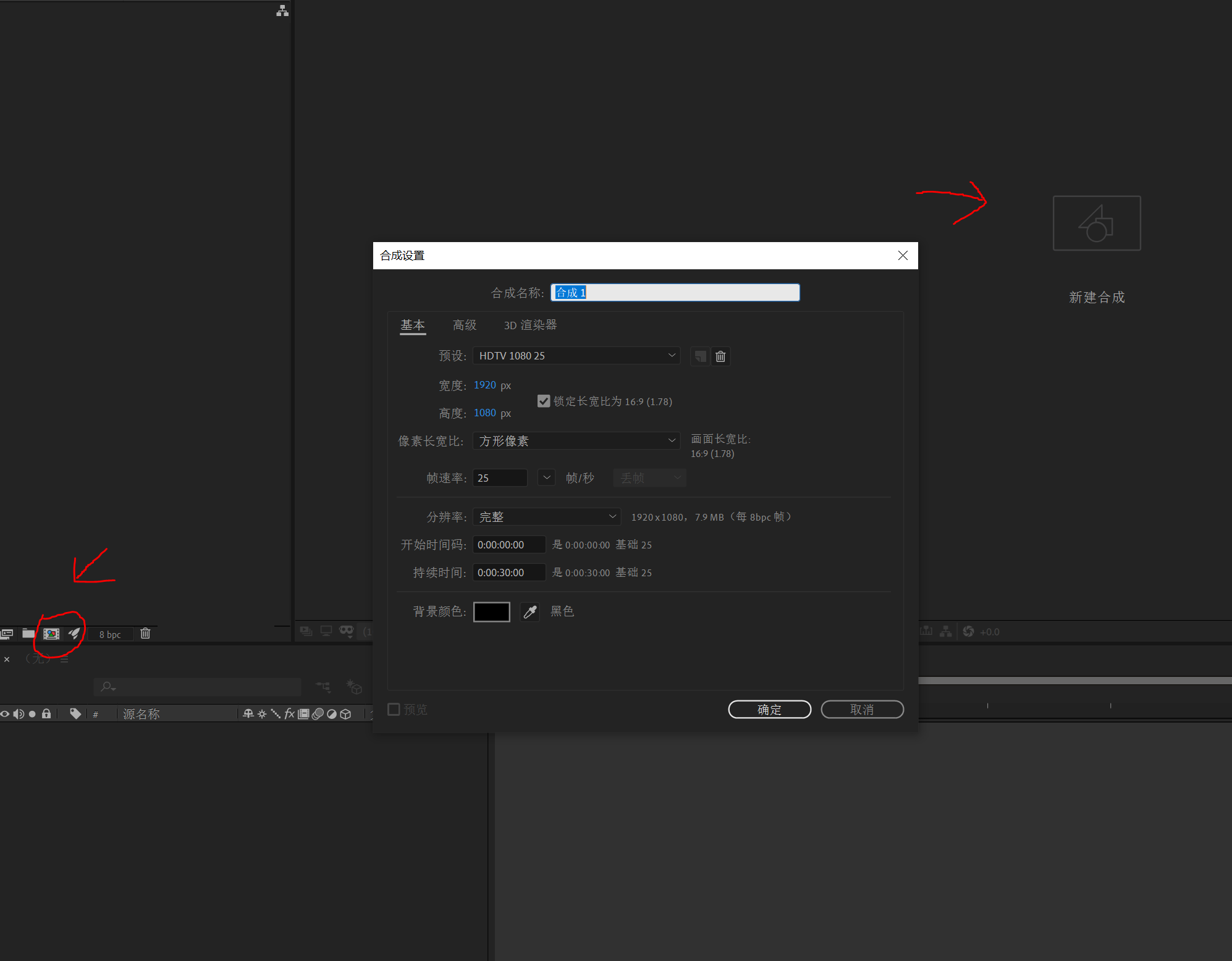Close the timeline (无) tab
The image size is (1232, 961).
pyautogui.click(x=7, y=660)
